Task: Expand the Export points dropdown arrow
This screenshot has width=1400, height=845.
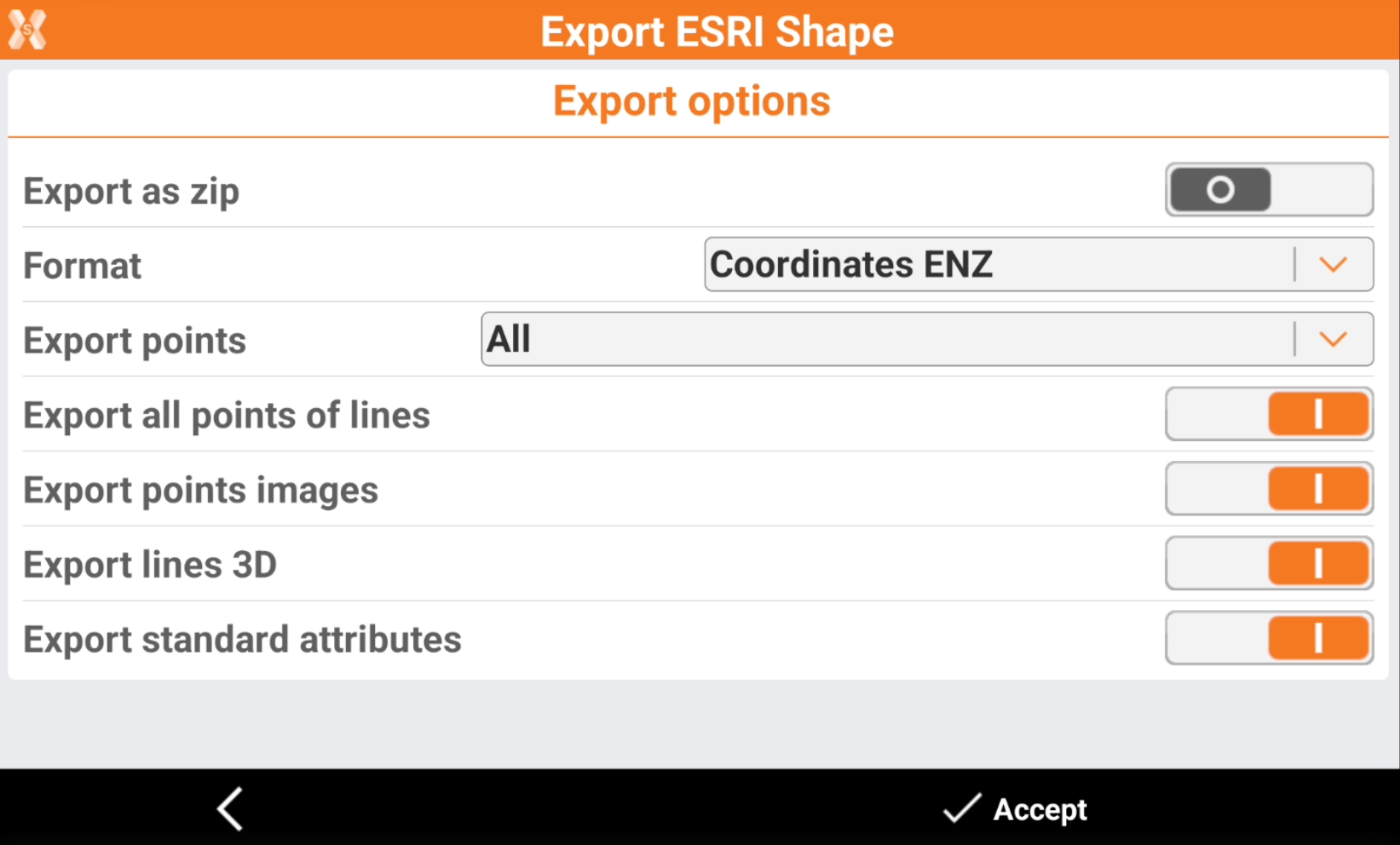Action: 1333,340
